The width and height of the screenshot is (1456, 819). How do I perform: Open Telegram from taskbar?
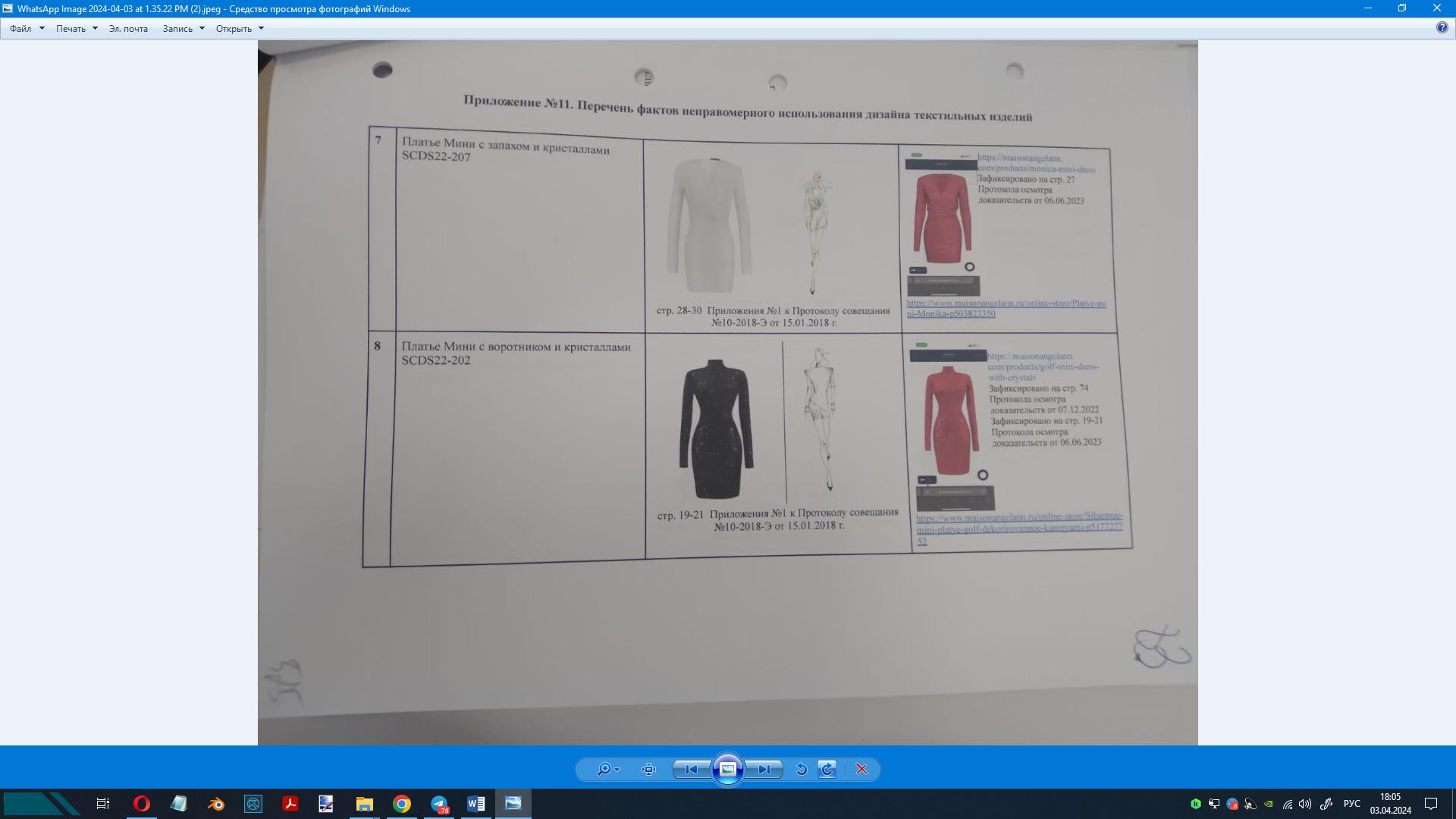439,804
